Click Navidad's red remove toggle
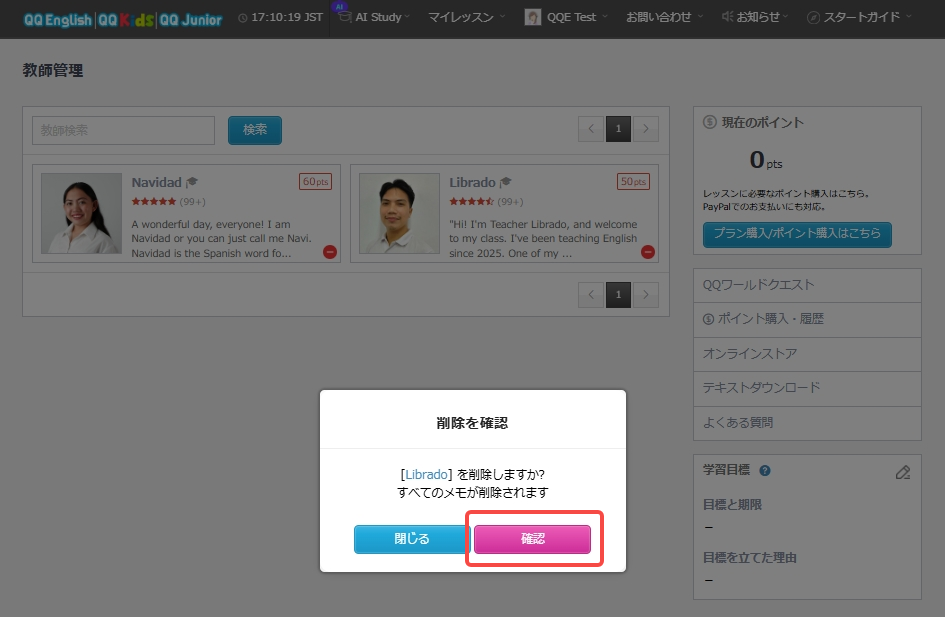The image size is (945, 617). point(329,253)
